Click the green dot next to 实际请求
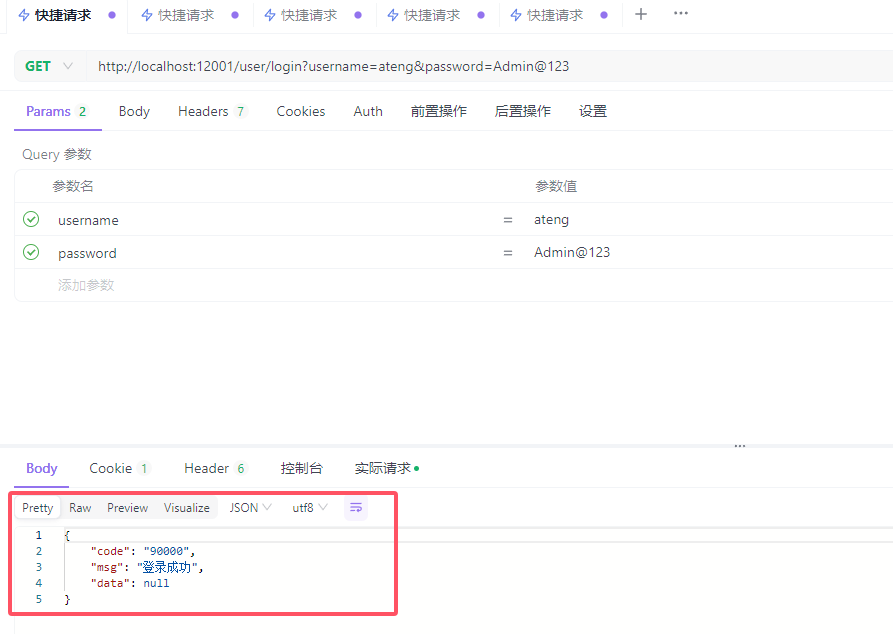893x634 pixels. point(416,468)
